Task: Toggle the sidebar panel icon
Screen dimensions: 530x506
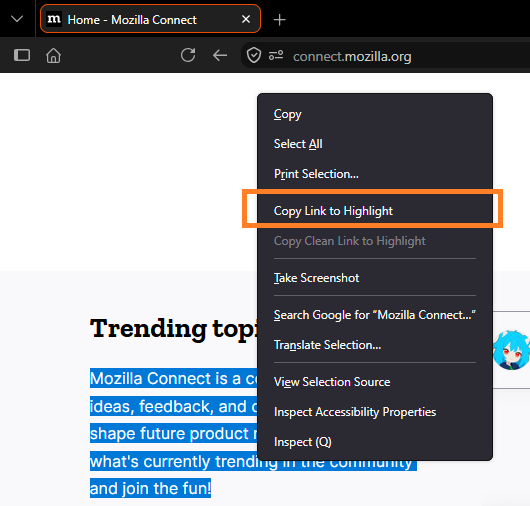Action: (22, 55)
